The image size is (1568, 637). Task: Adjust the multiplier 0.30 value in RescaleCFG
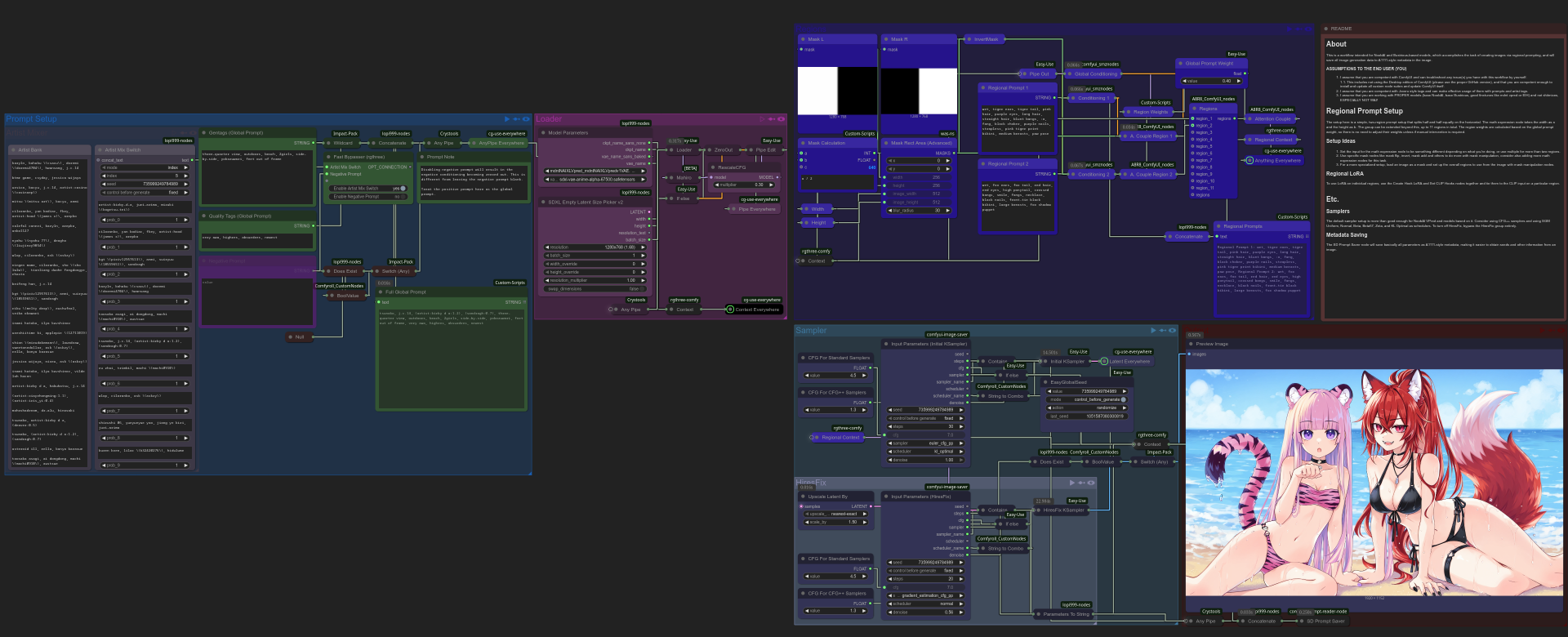(746, 185)
